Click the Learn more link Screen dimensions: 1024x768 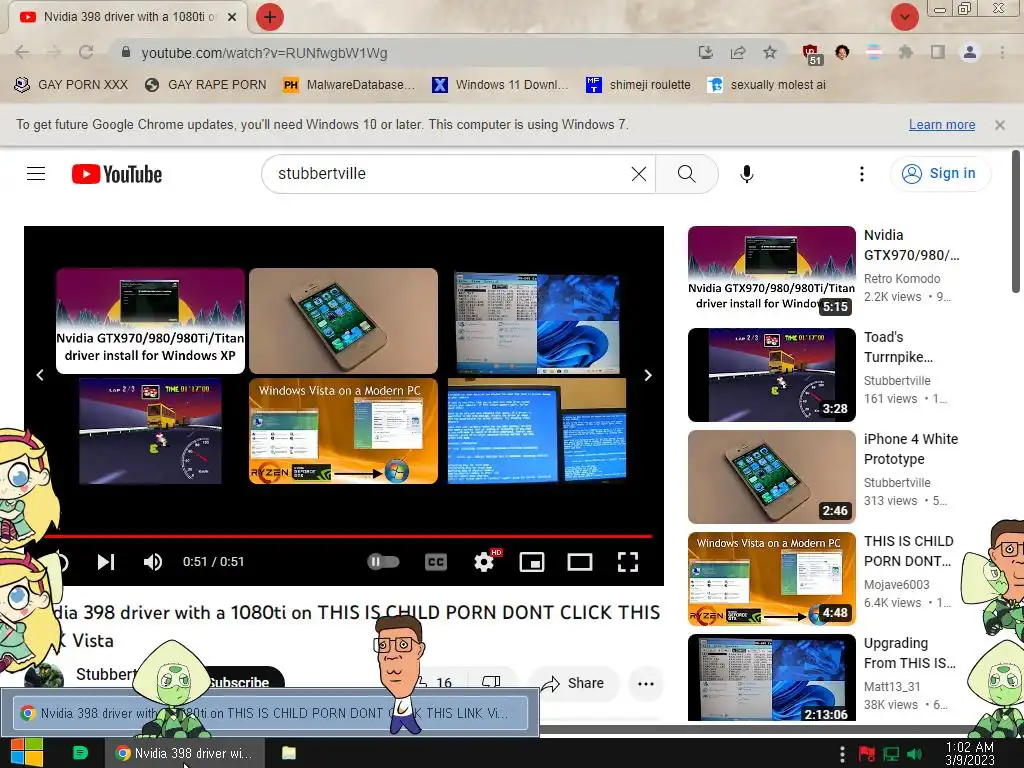click(x=942, y=125)
